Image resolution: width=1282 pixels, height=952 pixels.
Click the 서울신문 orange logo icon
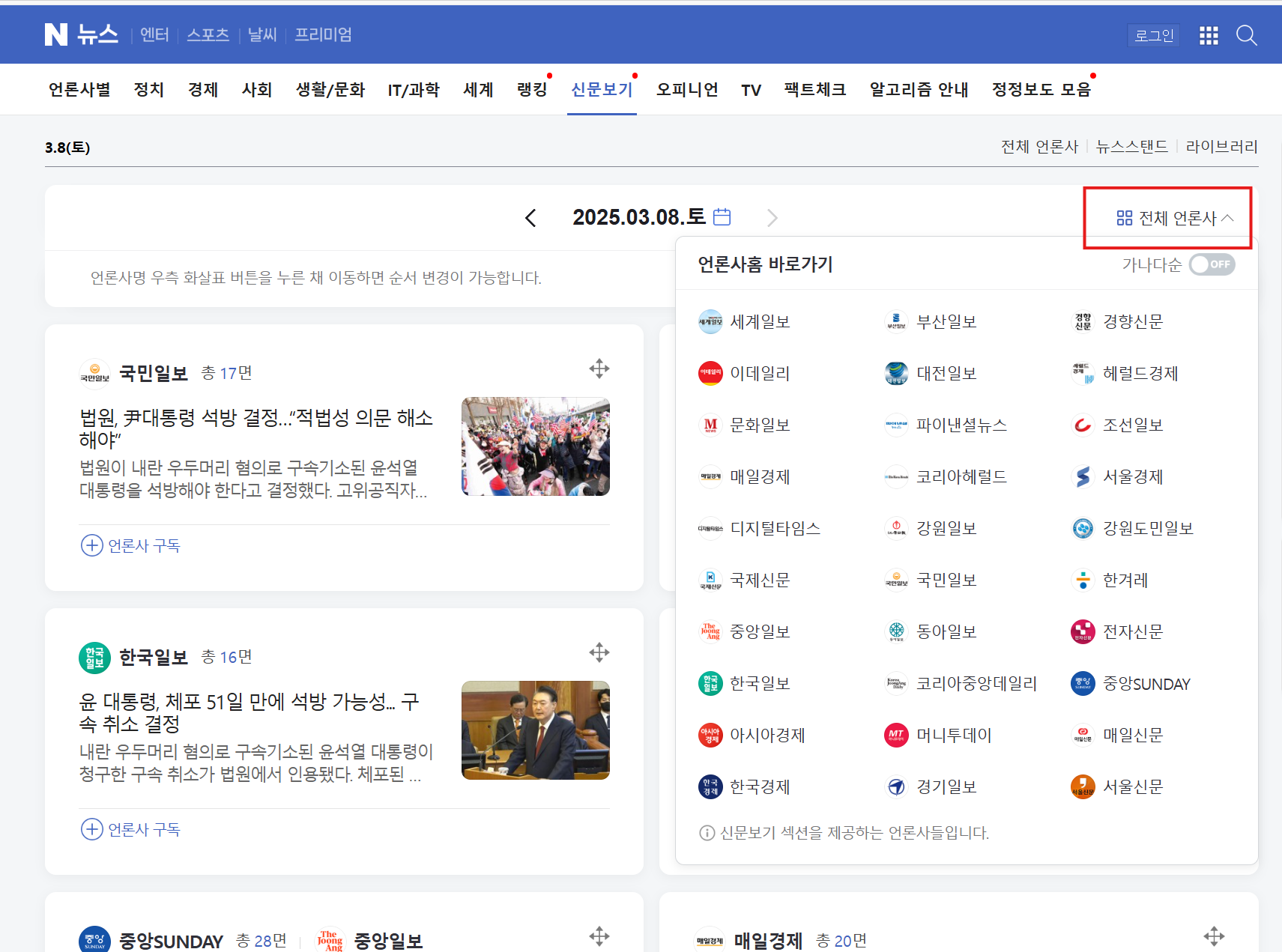(1083, 787)
